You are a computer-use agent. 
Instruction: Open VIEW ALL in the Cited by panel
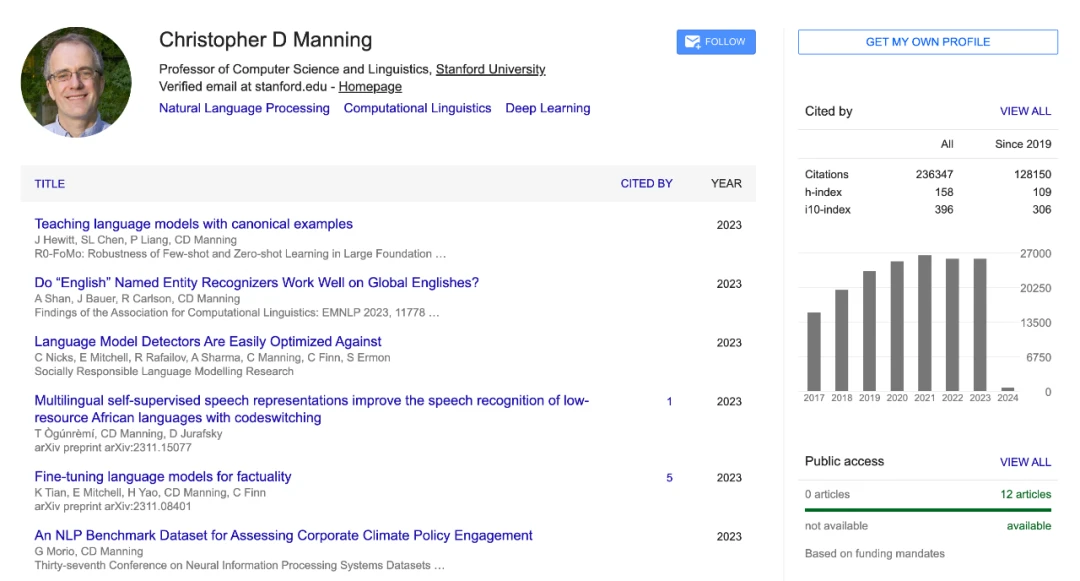(x=1025, y=111)
